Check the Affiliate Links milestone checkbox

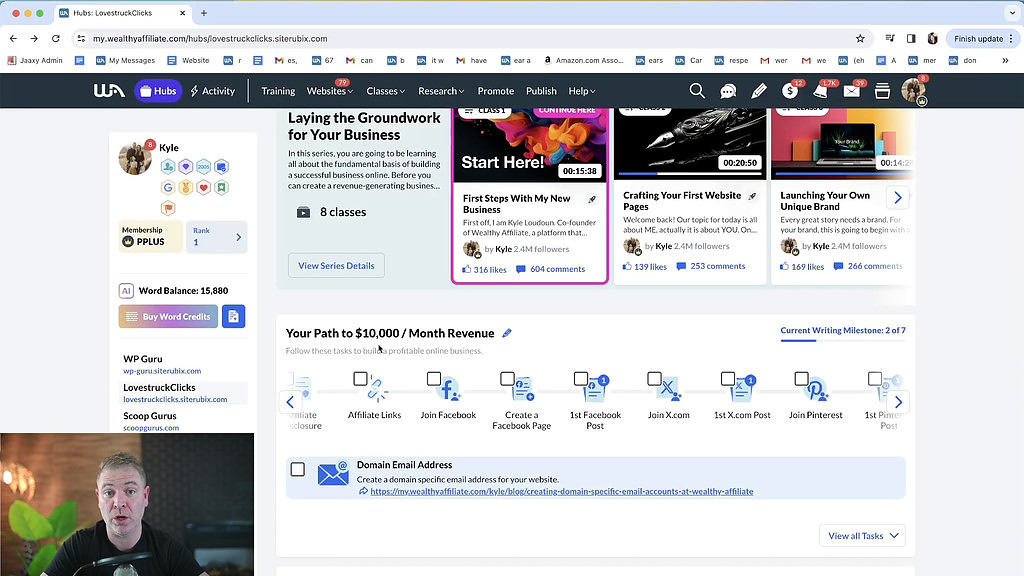pyautogui.click(x=361, y=378)
